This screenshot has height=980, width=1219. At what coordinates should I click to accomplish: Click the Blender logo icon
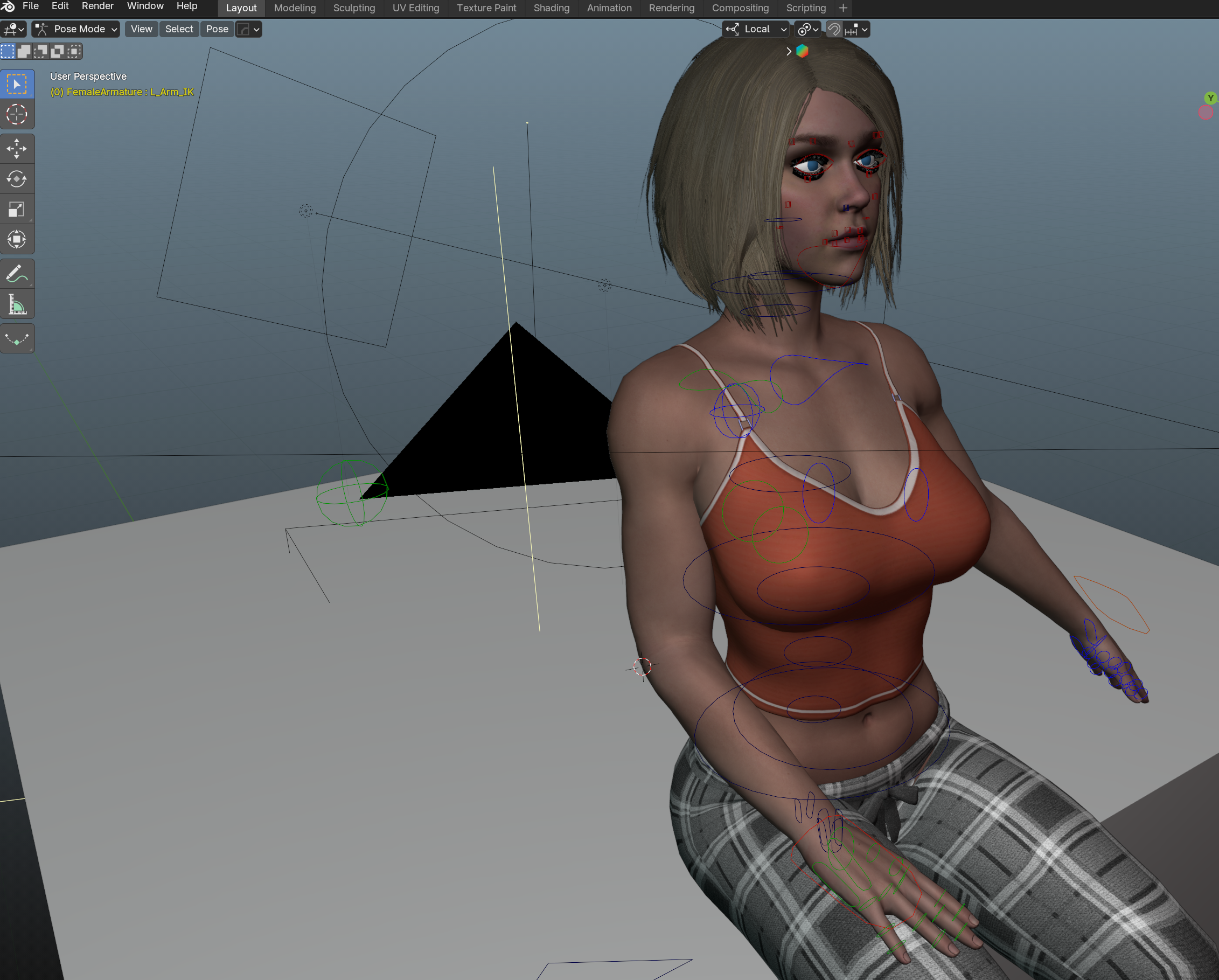[8, 6]
